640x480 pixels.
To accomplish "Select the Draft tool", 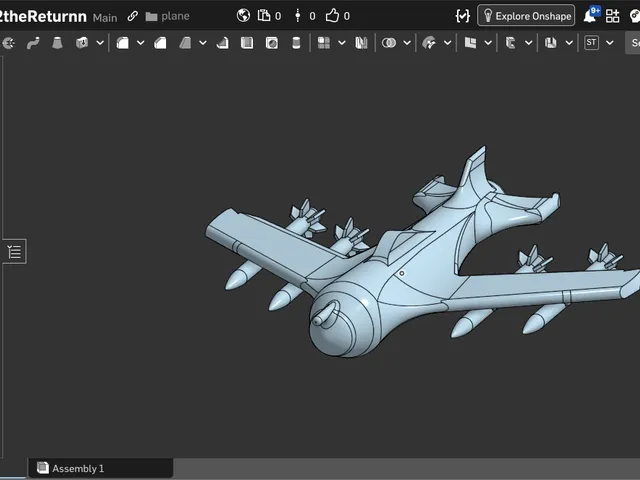I will (x=185, y=43).
